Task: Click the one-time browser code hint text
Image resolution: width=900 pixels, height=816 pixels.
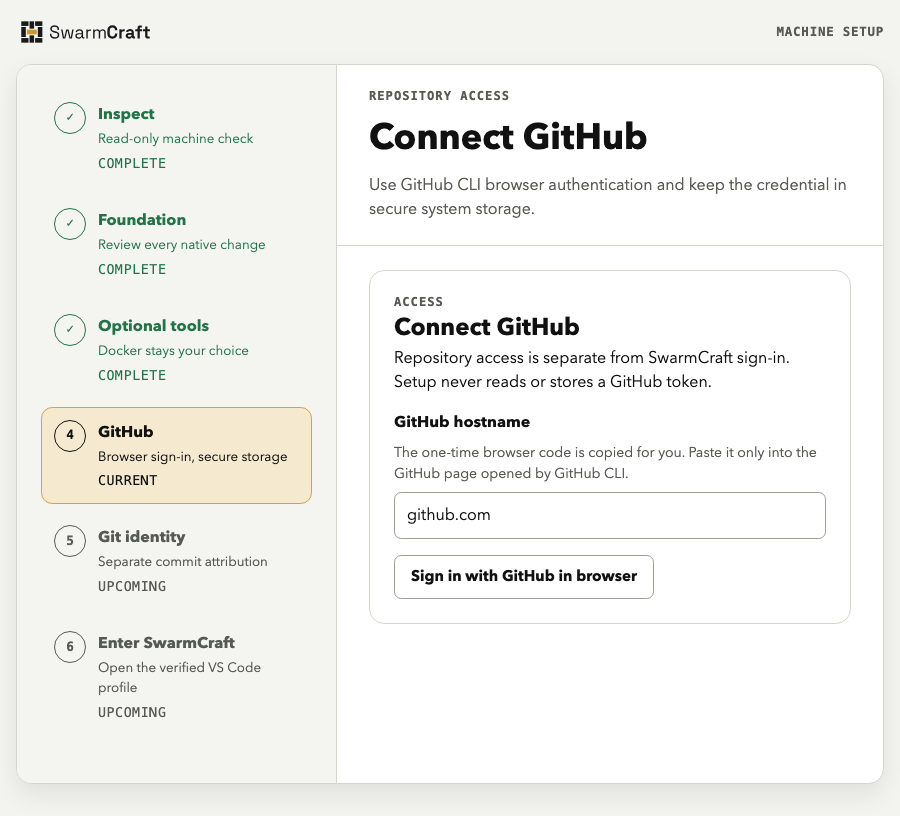Action: click(x=606, y=463)
